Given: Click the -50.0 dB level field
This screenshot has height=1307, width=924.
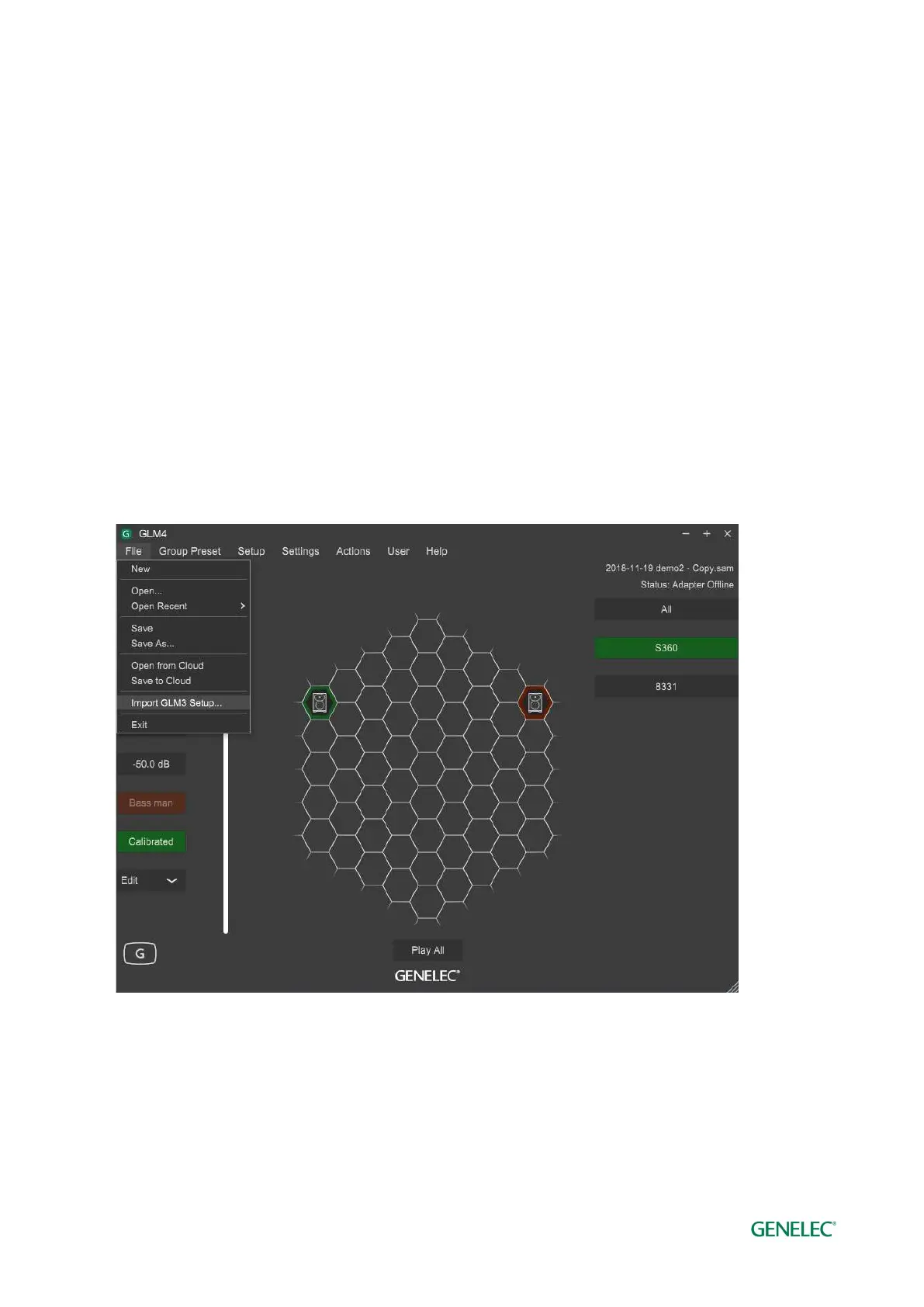Looking at the screenshot, I should [151, 764].
